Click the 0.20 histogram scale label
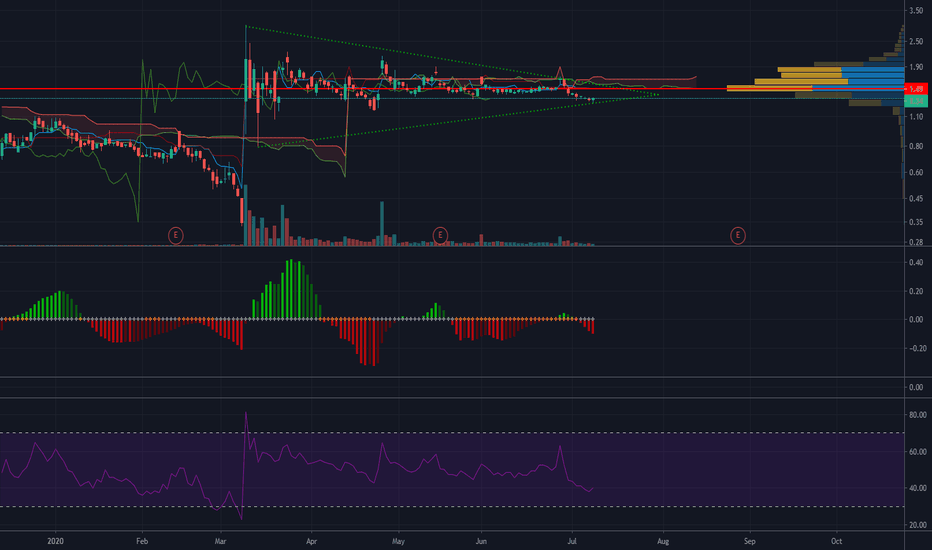 (916, 291)
